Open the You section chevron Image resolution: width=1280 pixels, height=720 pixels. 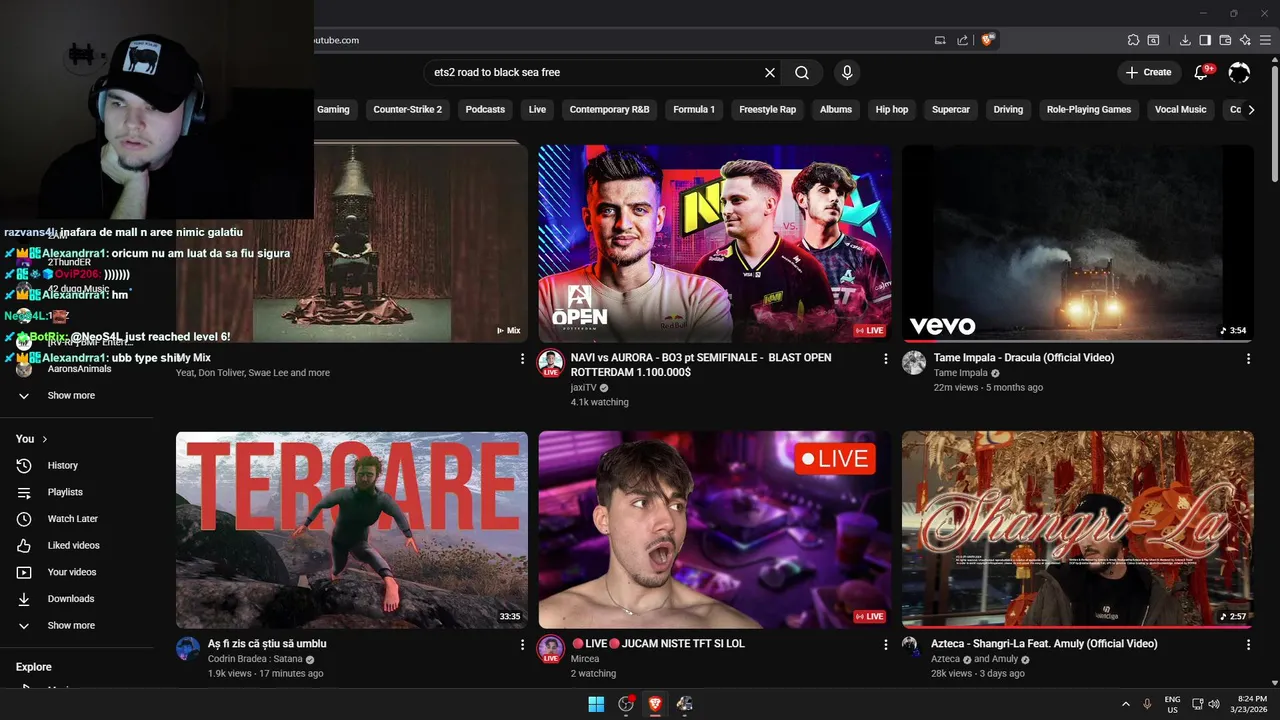45,439
